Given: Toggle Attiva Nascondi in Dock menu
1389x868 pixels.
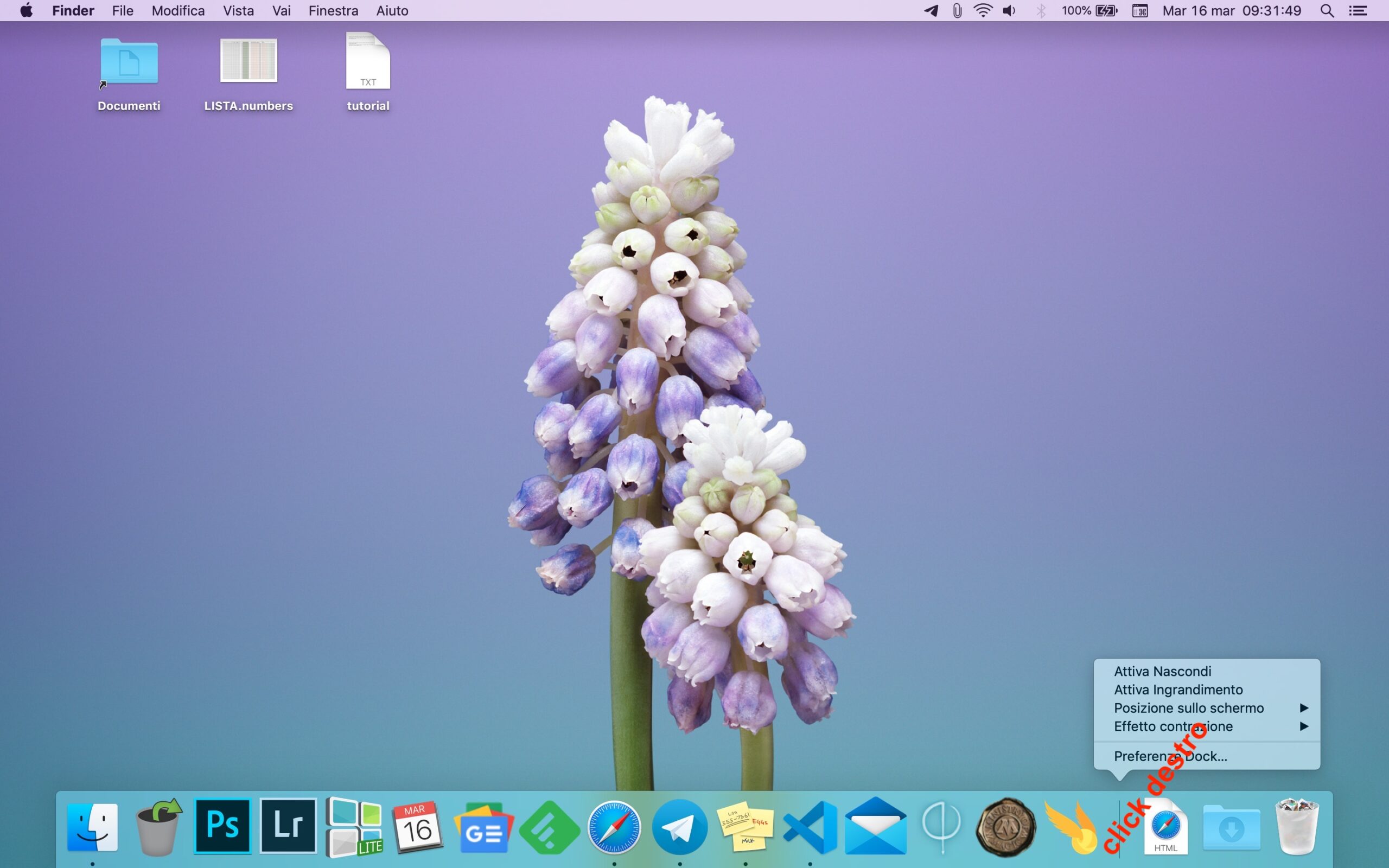Looking at the screenshot, I should [1162, 671].
